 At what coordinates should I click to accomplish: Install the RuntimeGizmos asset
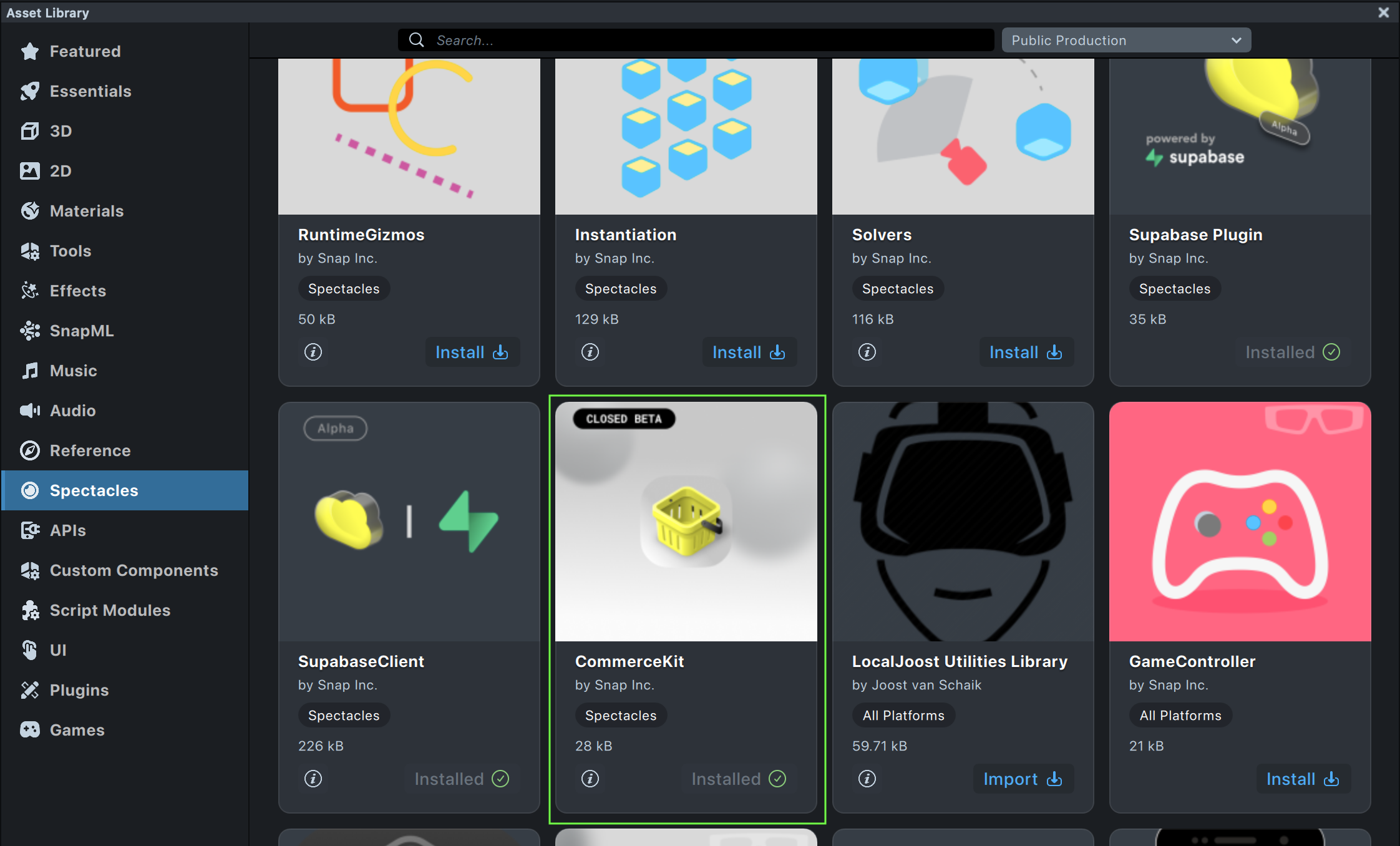click(x=472, y=352)
